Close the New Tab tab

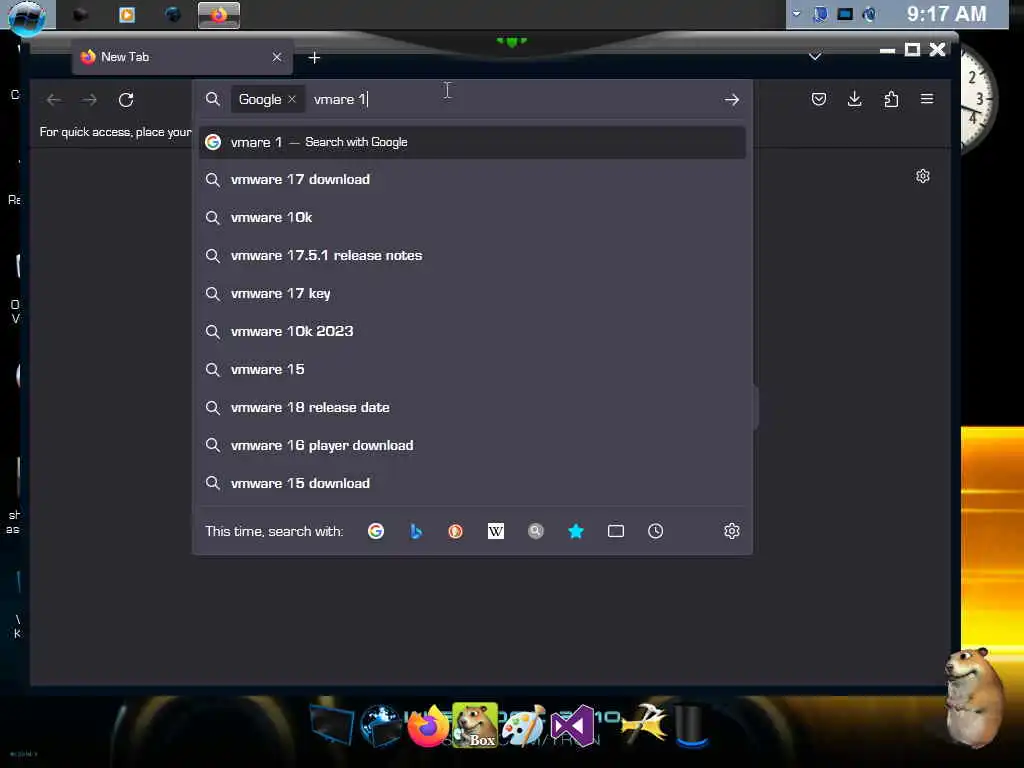click(x=277, y=57)
